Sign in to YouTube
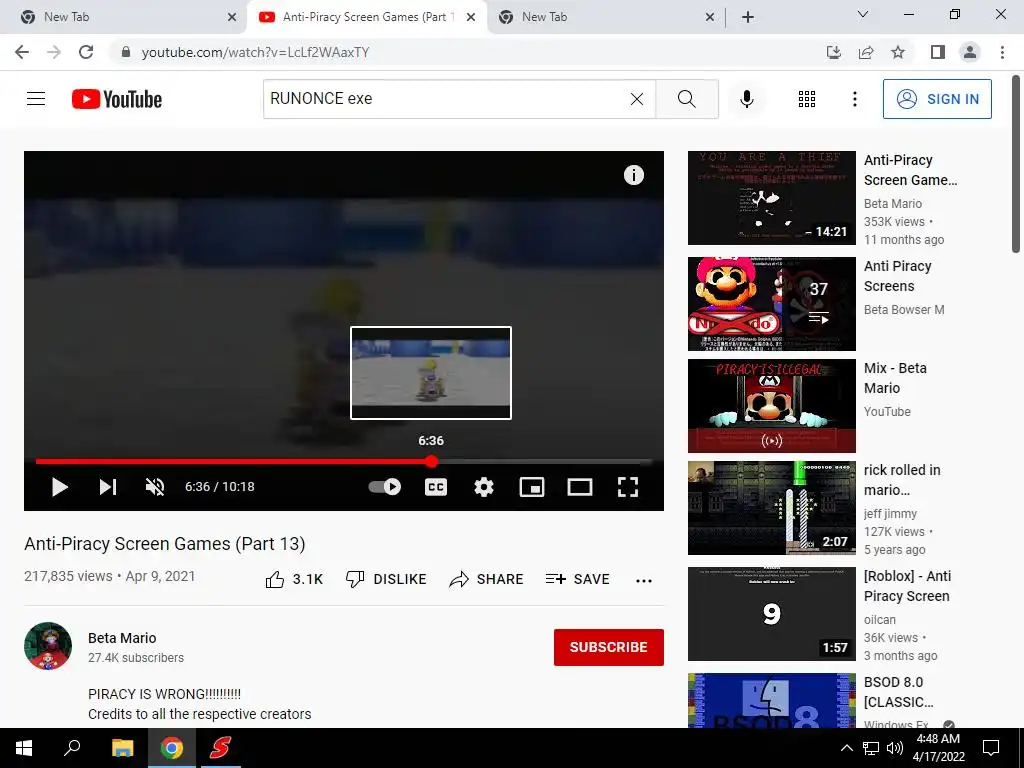 pyautogui.click(x=937, y=99)
